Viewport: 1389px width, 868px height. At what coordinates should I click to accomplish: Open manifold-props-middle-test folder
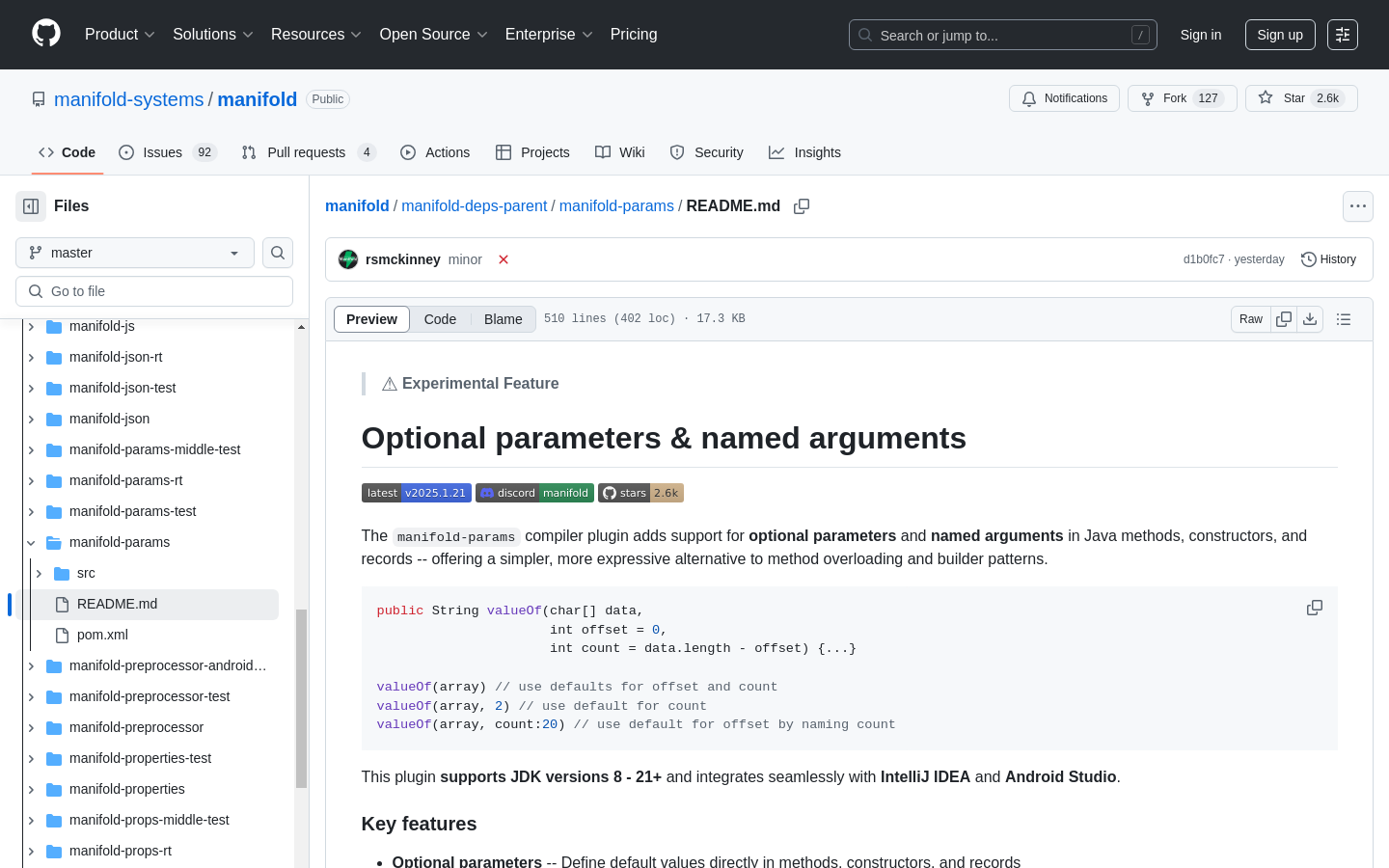click(149, 820)
